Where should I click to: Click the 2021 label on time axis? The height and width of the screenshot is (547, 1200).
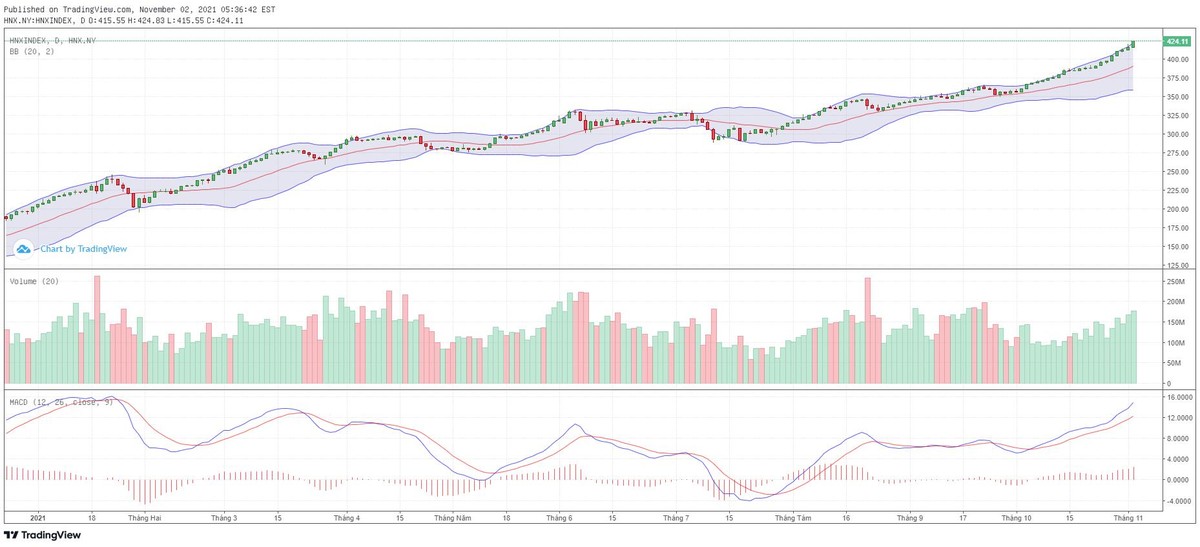38,518
